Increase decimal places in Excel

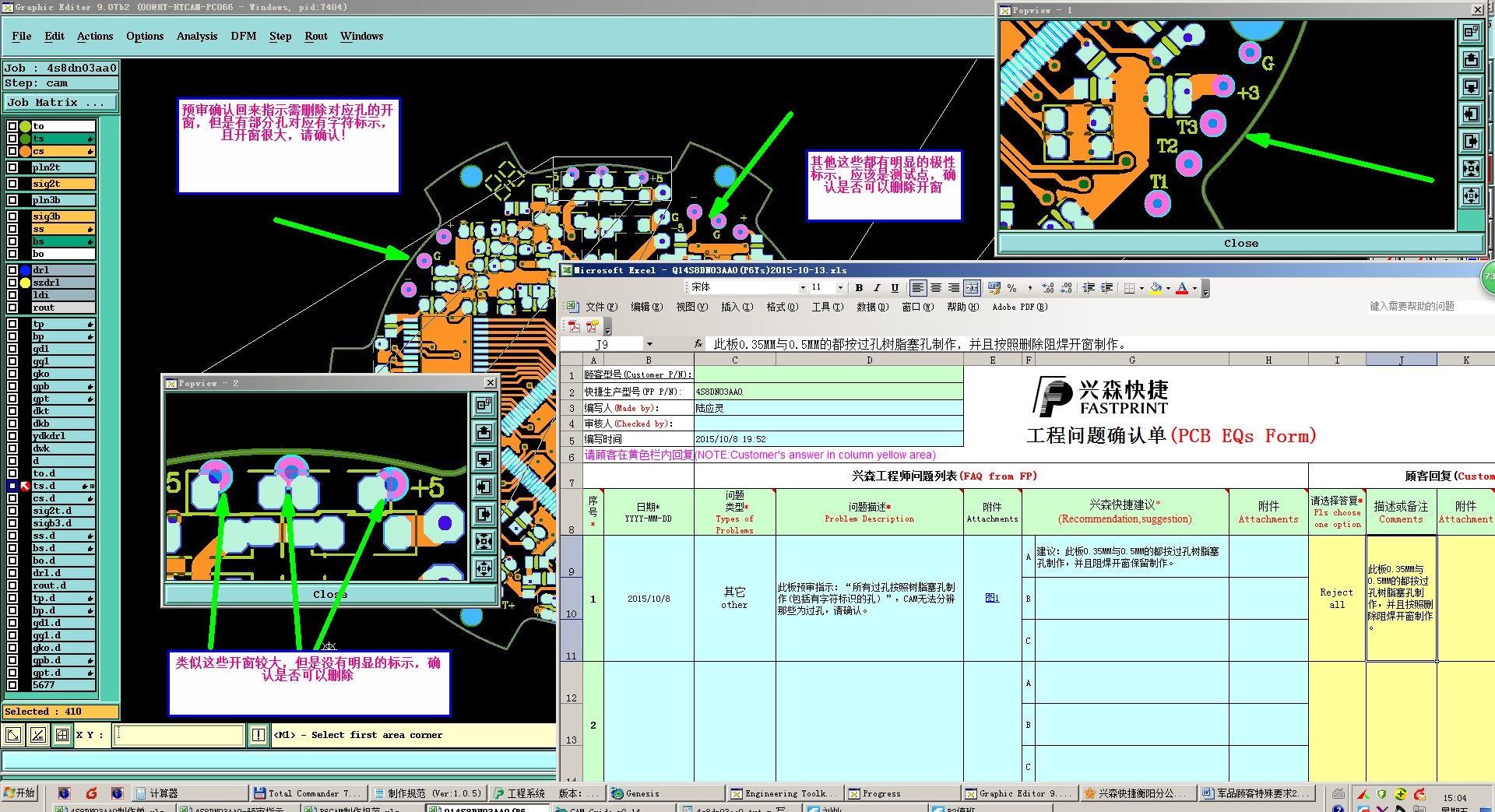pyautogui.click(x=1048, y=288)
